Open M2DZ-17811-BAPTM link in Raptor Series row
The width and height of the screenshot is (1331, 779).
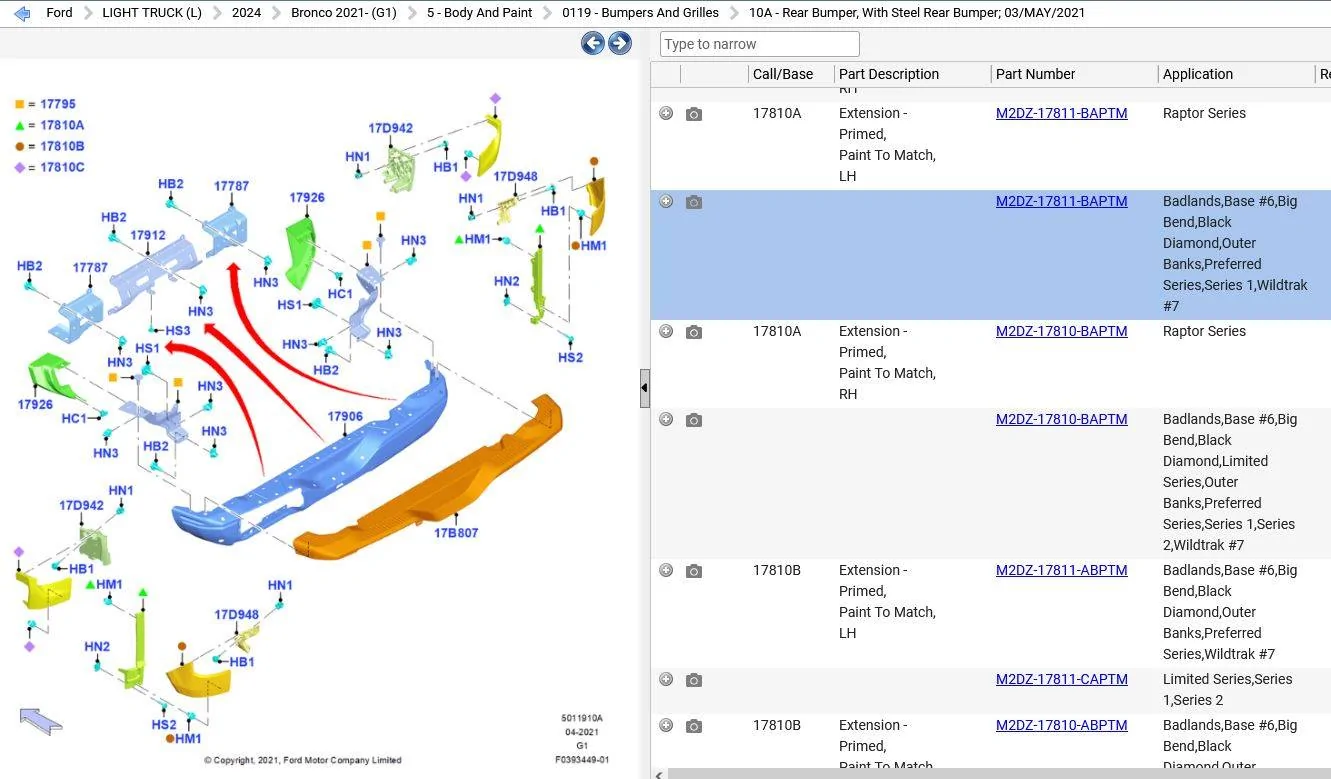(1061, 113)
